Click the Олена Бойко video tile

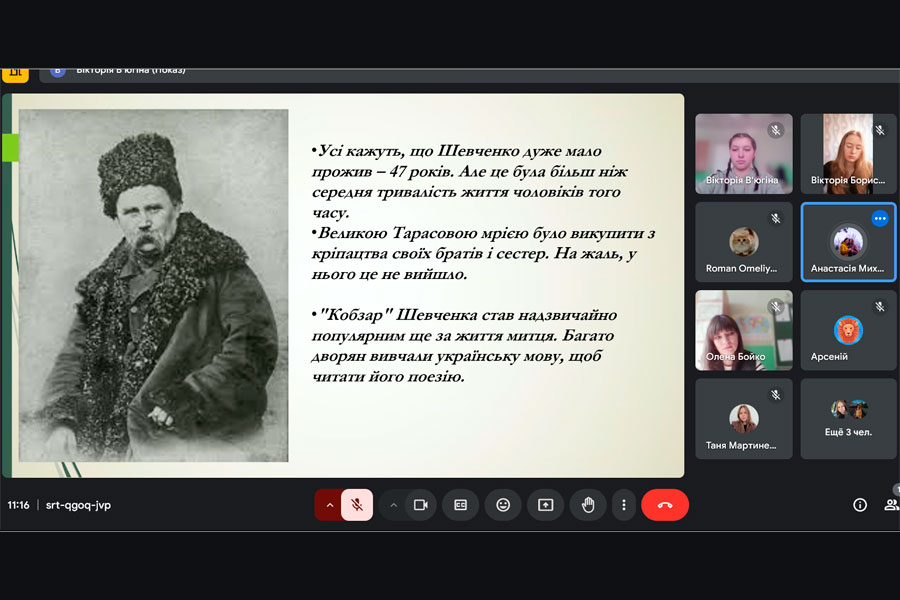click(x=744, y=330)
